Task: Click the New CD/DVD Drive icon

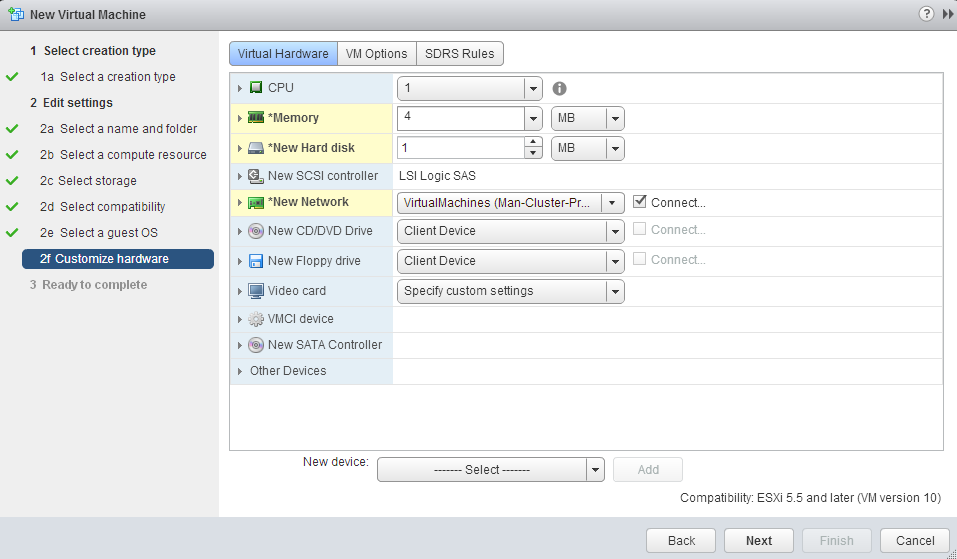Action: pos(256,231)
